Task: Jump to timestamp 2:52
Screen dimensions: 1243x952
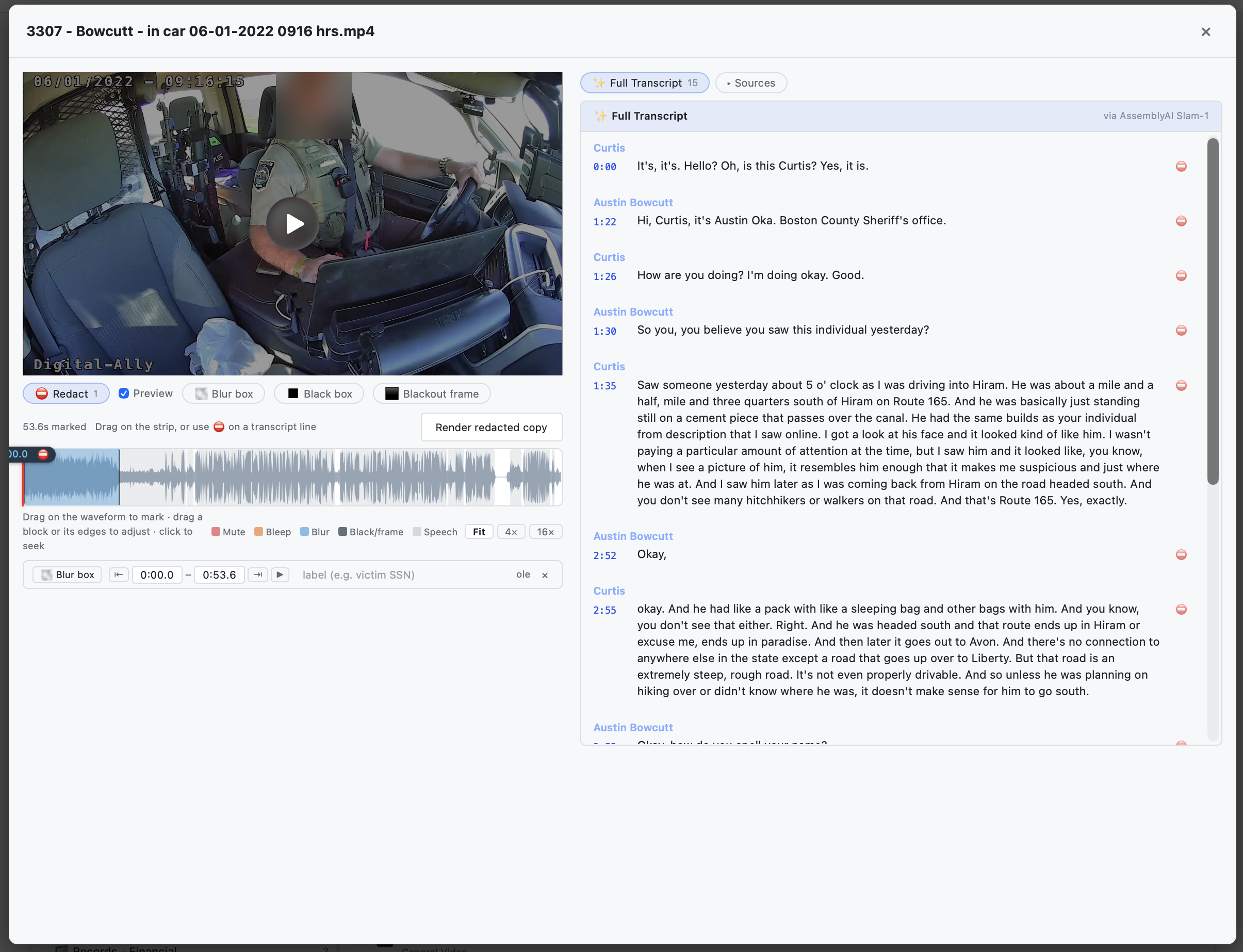Action: (x=605, y=555)
